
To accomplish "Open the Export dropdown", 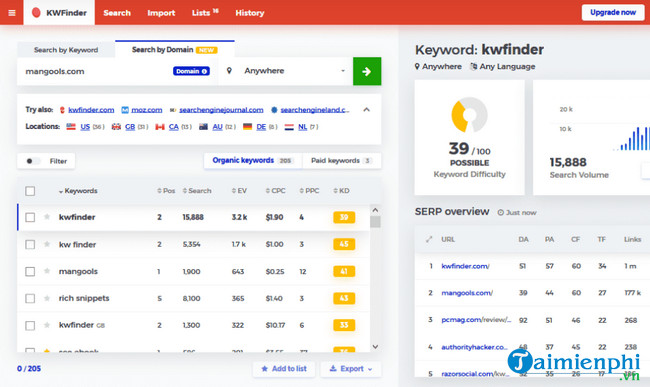I will pos(351,369).
